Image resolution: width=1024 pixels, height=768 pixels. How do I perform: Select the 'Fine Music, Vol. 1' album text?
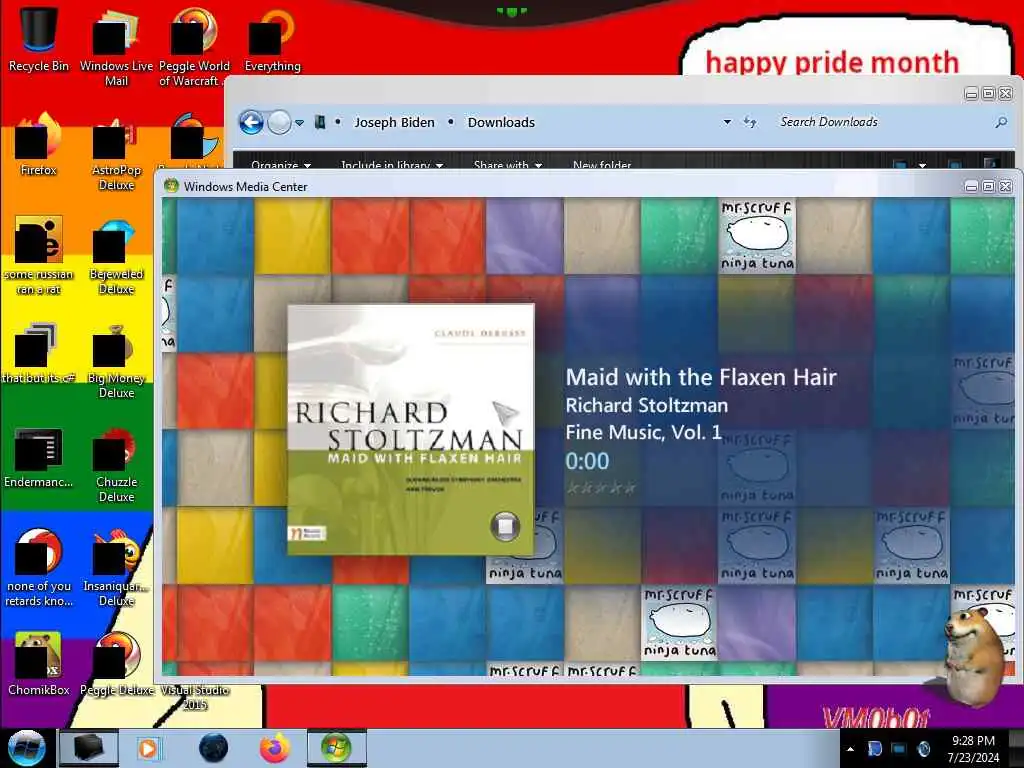643,432
